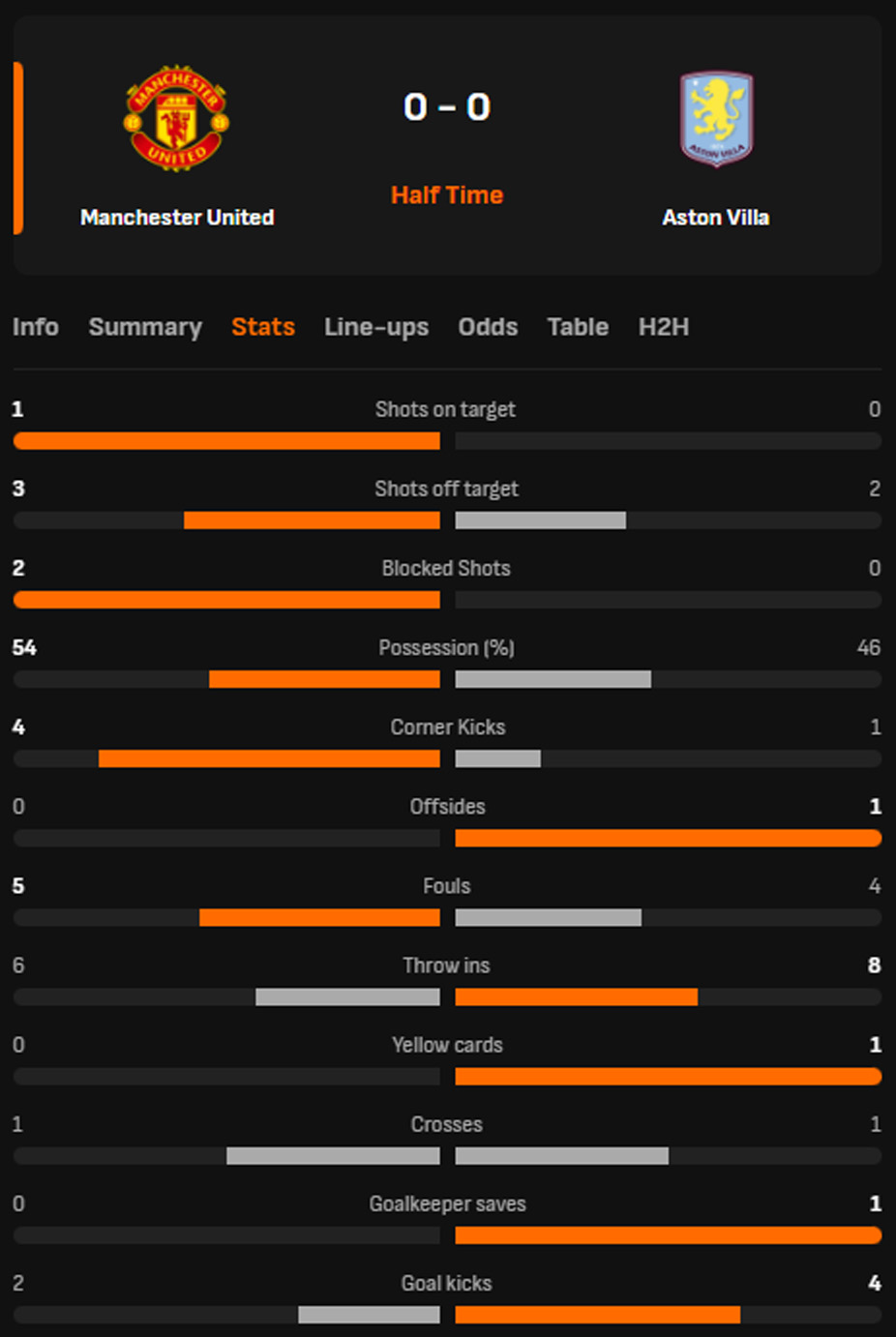Click the Aston Villa crest logo
The width and height of the screenshot is (896, 1337).
[x=716, y=118]
